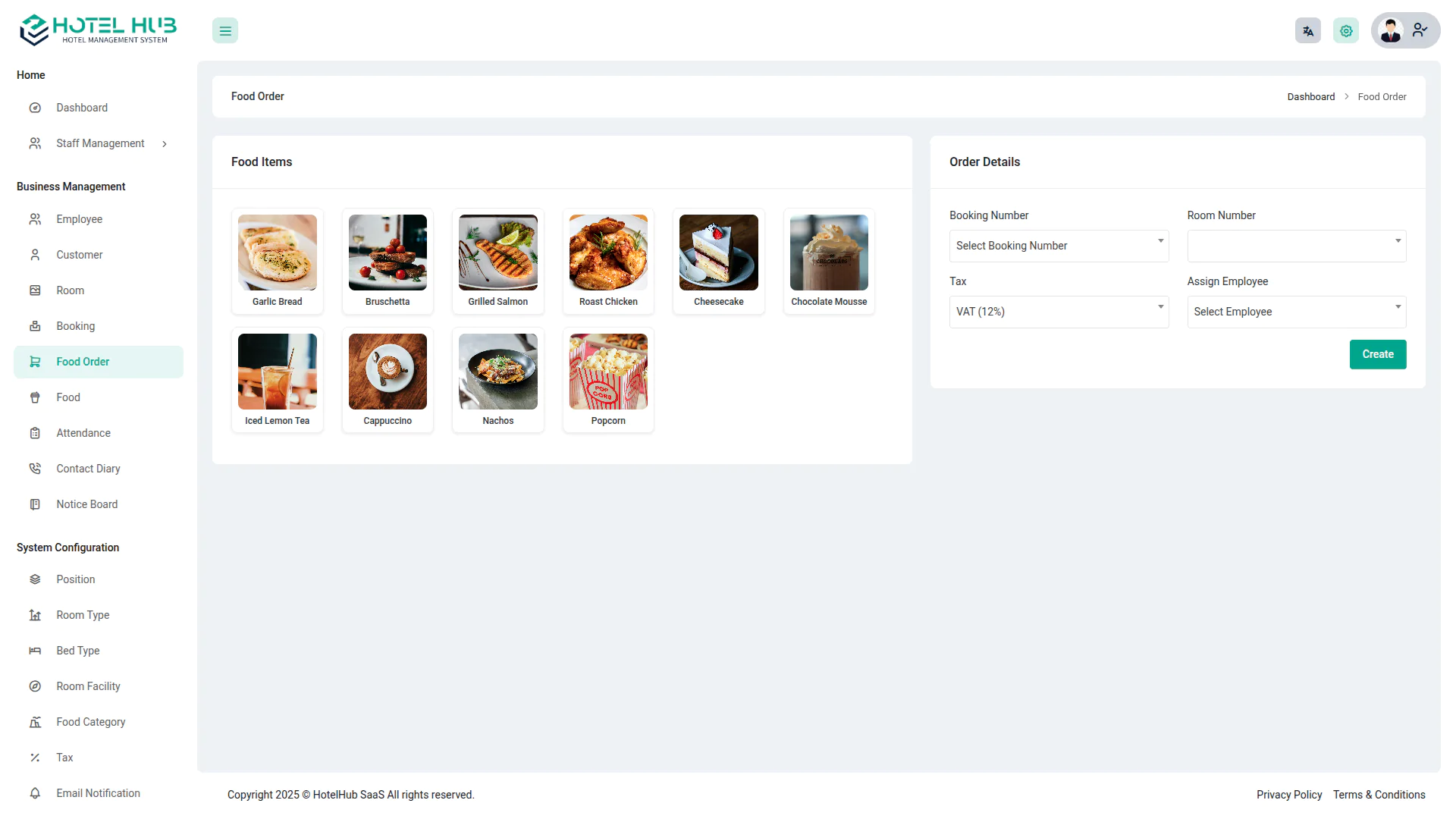1456x819 pixels.
Task: Open the settings gear icon
Action: 1346,31
